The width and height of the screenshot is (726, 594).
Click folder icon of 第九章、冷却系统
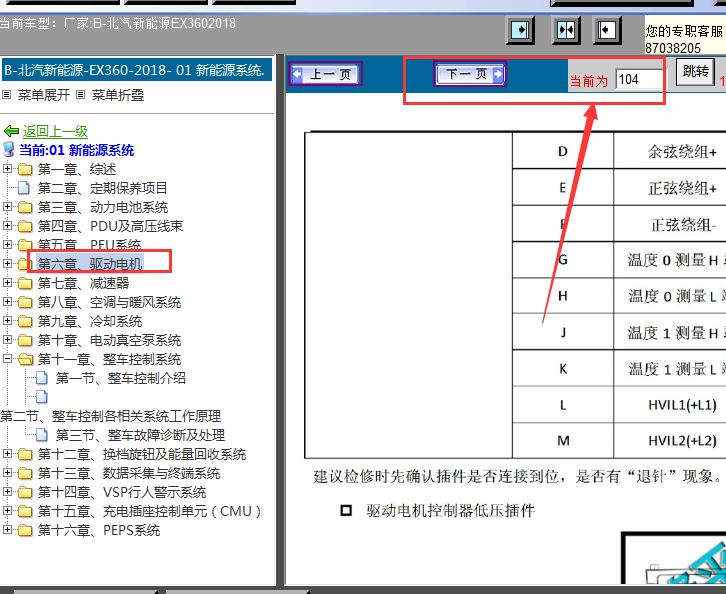[x=25, y=321]
